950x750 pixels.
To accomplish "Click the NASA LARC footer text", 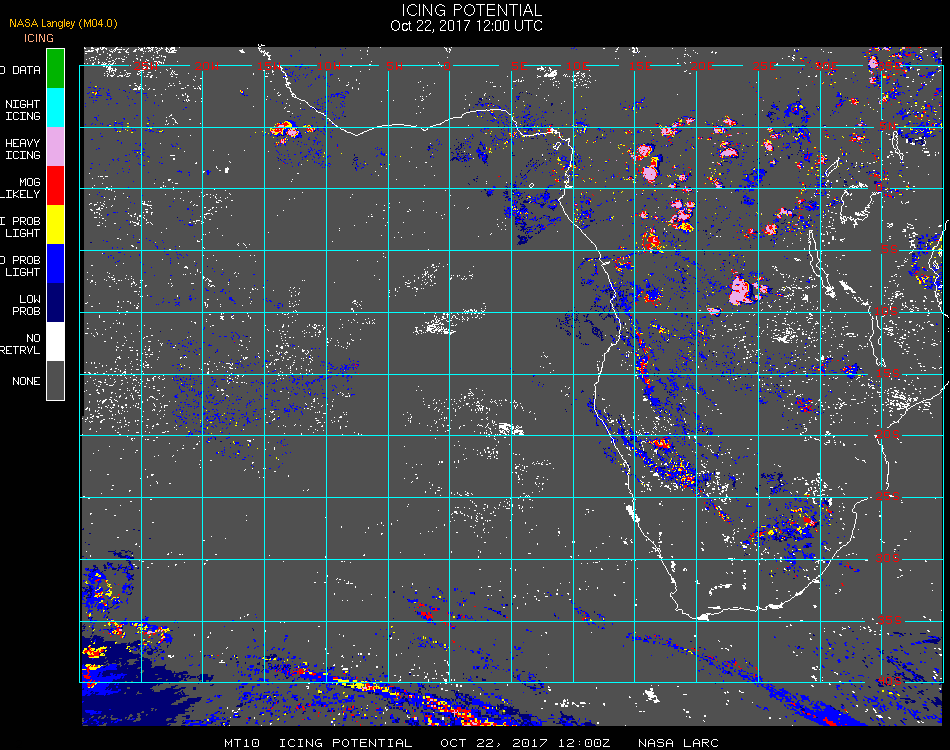I will click(x=678, y=743).
